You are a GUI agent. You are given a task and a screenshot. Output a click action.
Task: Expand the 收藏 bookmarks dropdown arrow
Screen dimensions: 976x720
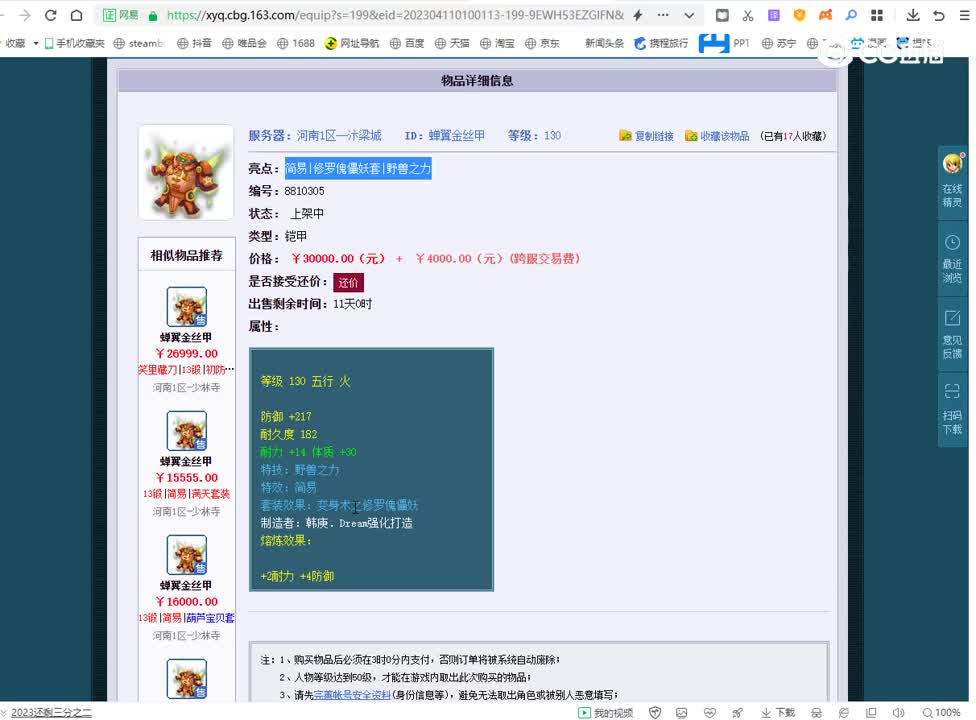coord(35,43)
